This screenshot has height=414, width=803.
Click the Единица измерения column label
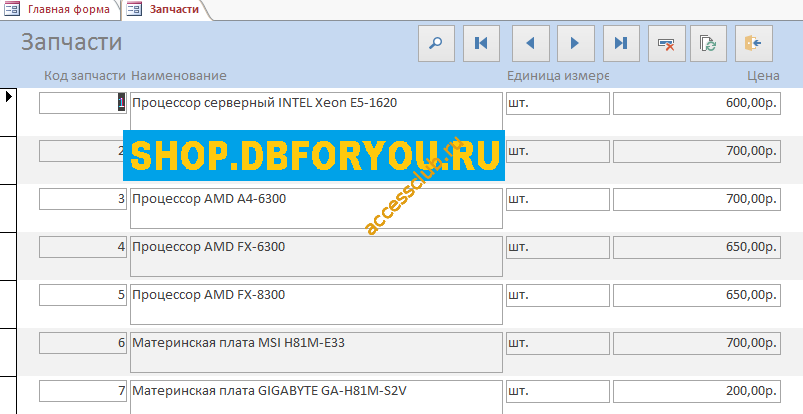point(558,76)
